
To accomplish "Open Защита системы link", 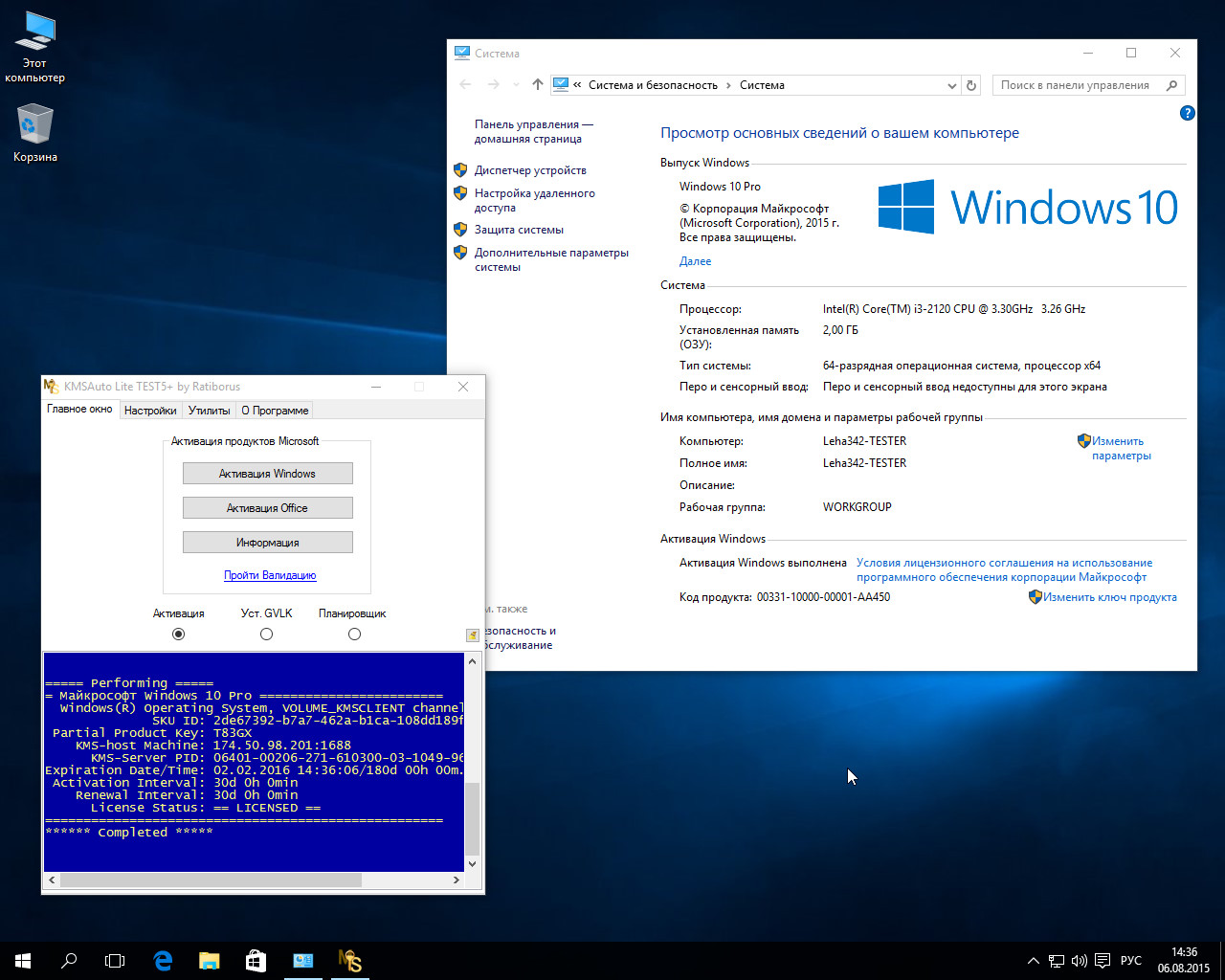I will (519, 230).
